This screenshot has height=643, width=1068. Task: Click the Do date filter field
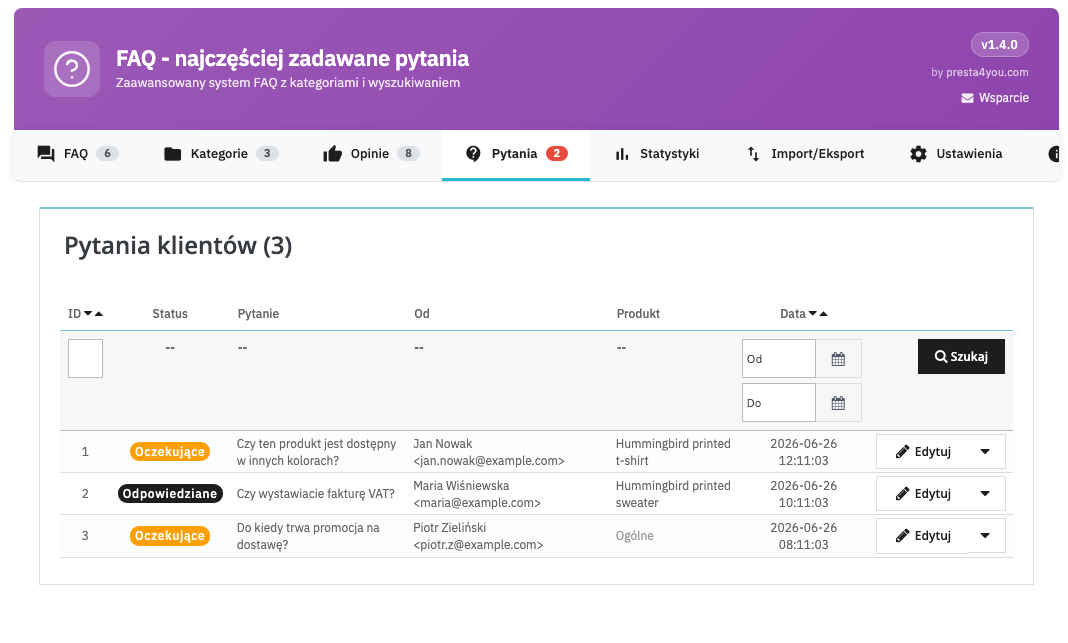(779, 403)
